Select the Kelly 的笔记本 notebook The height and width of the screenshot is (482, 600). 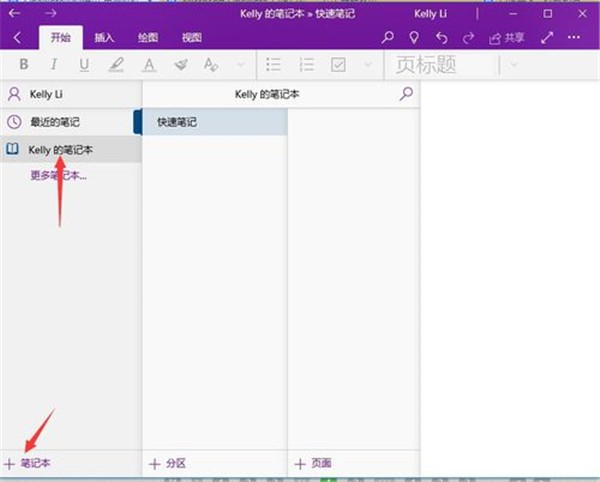[x=71, y=150]
